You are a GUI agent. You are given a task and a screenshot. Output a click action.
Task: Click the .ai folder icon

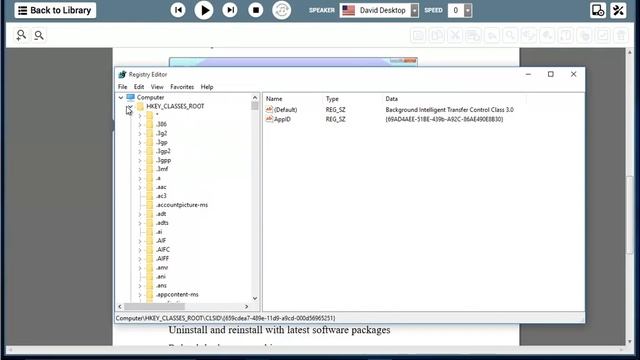(150, 232)
